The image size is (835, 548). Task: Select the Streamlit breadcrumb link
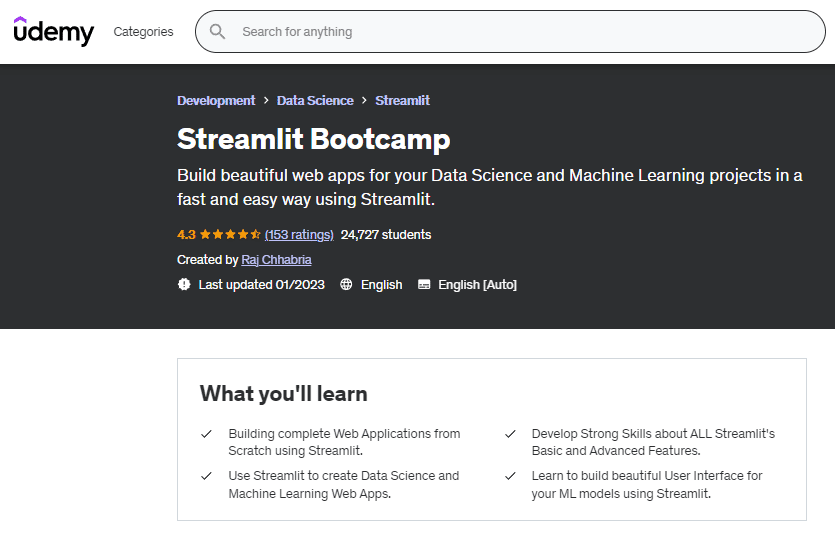click(402, 101)
